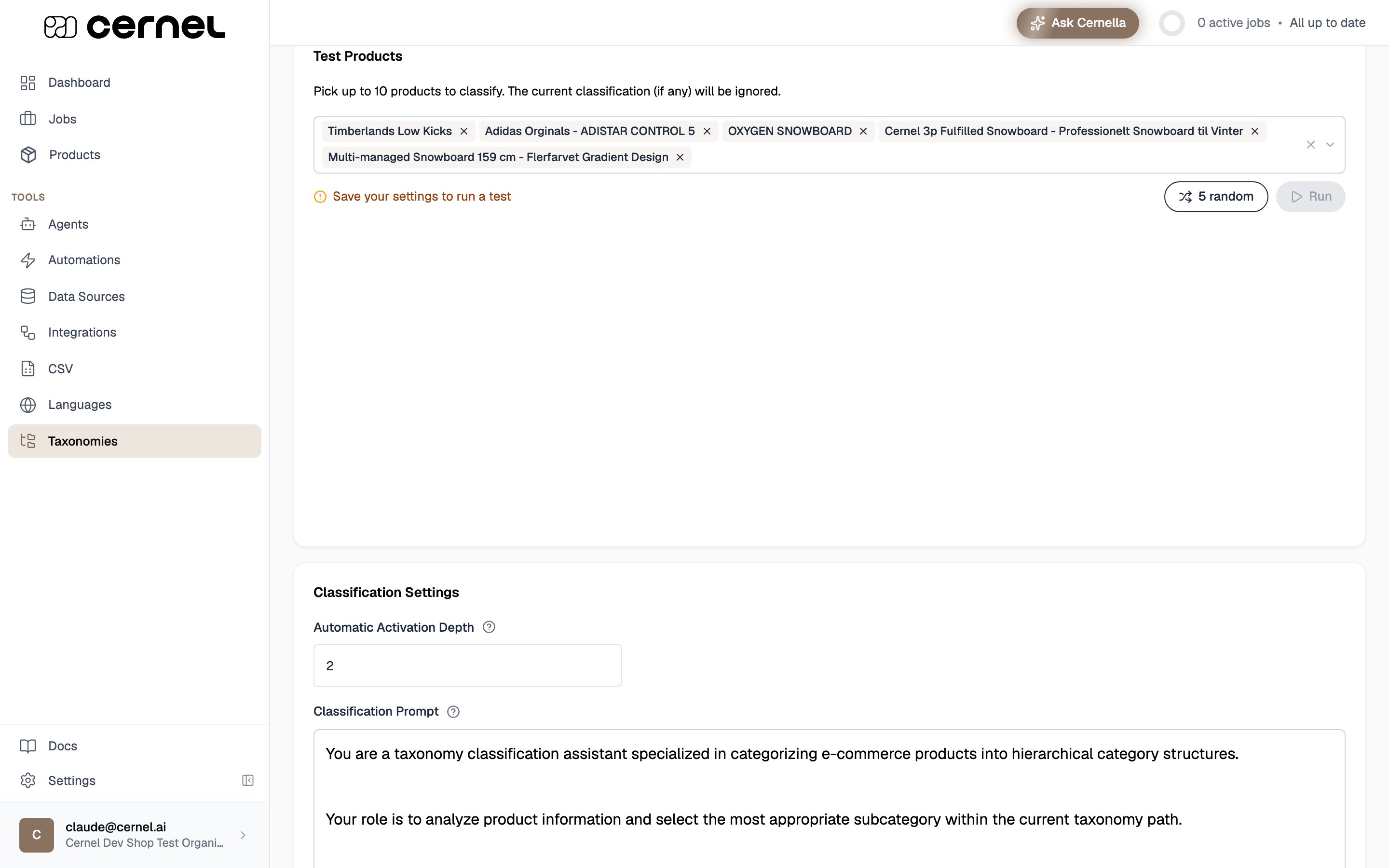Viewport: 1389px width, 868px height.
Task: Click the Cernel logo icon
Action: [x=60, y=27]
